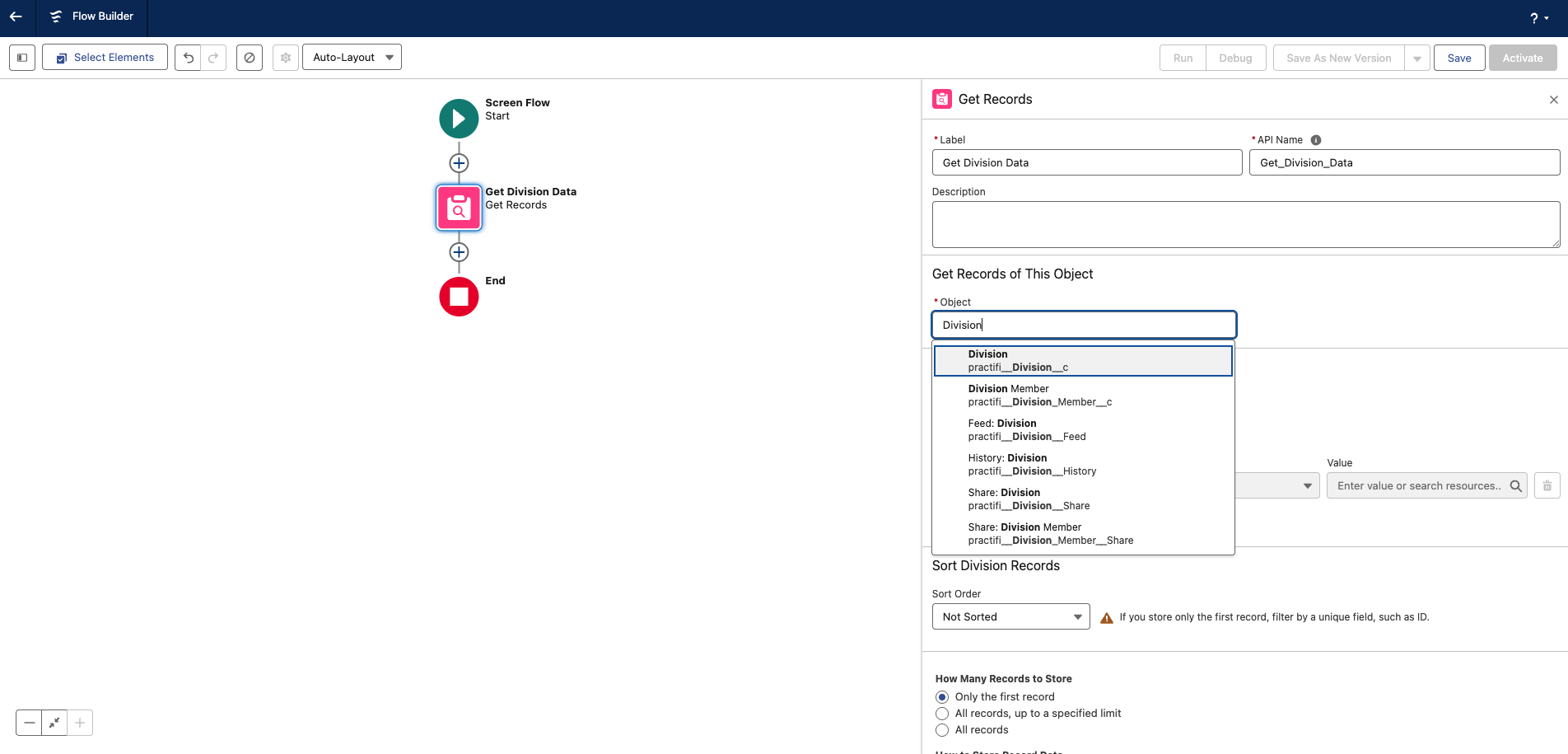Open flow settings gear icon
Viewport: 1568px width, 754px height.
[286, 58]
